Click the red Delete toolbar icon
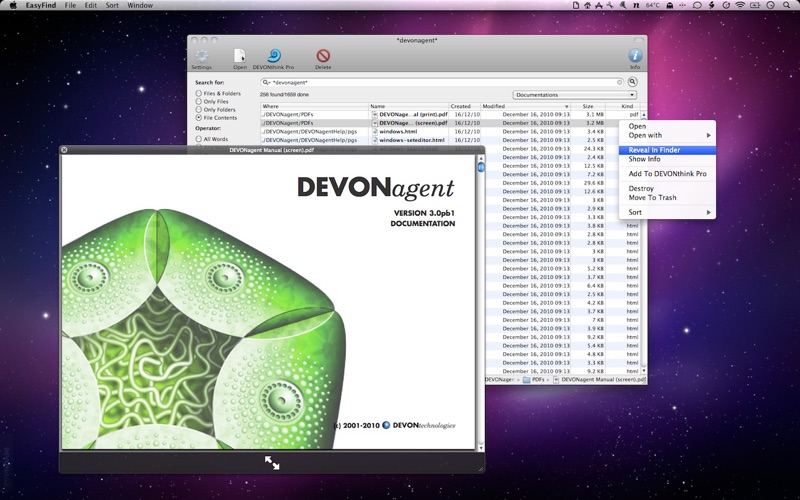The height and width of the screenshot is (500, 800). [323, 57]
